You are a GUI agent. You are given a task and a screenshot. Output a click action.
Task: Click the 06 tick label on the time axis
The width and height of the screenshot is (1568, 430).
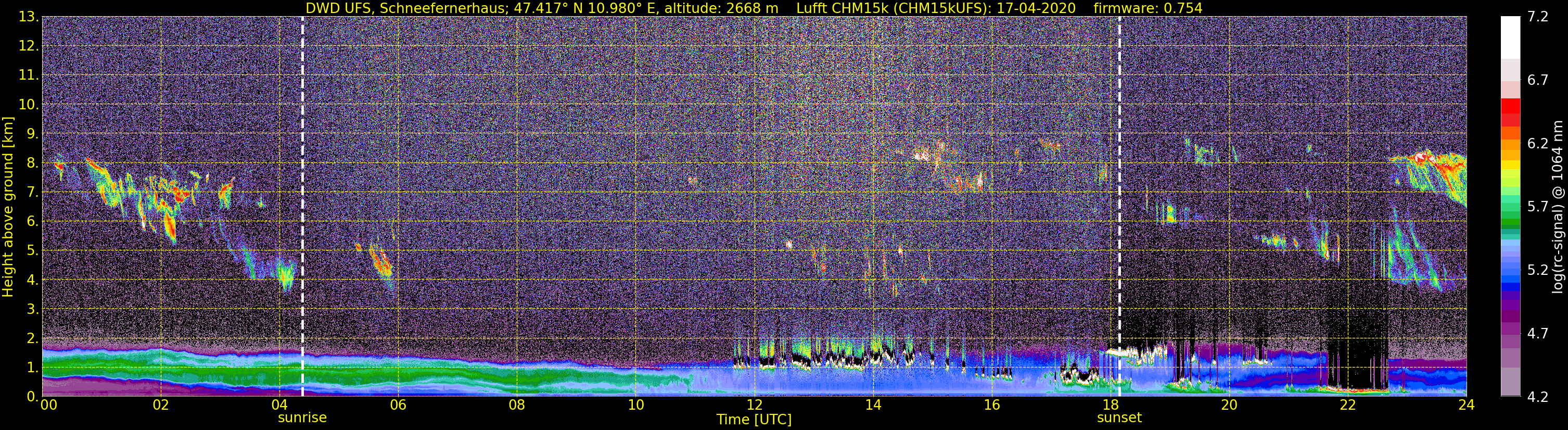point(398,406)
